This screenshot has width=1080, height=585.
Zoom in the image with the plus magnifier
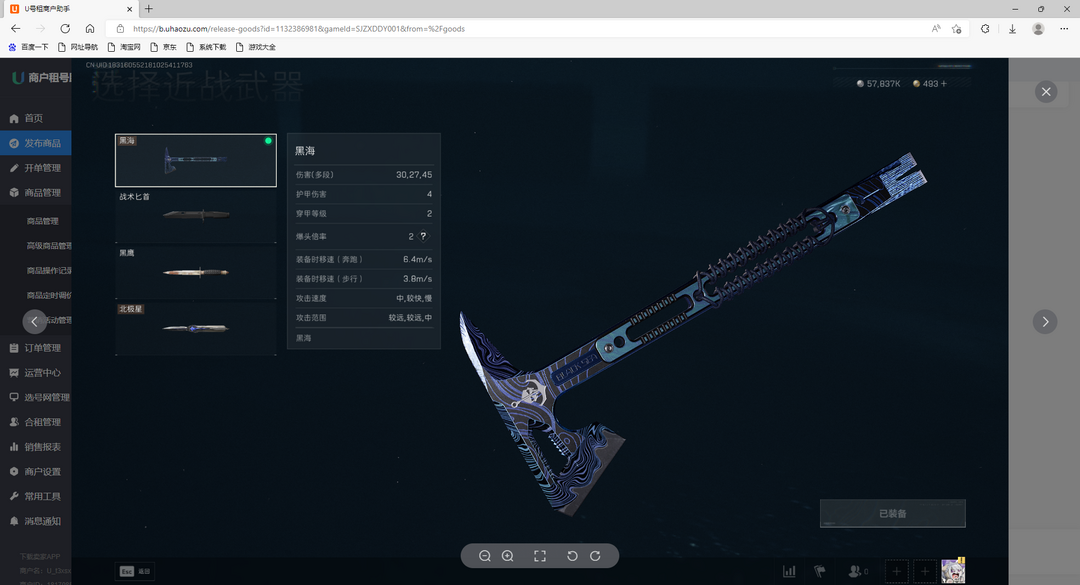[507, 556]
